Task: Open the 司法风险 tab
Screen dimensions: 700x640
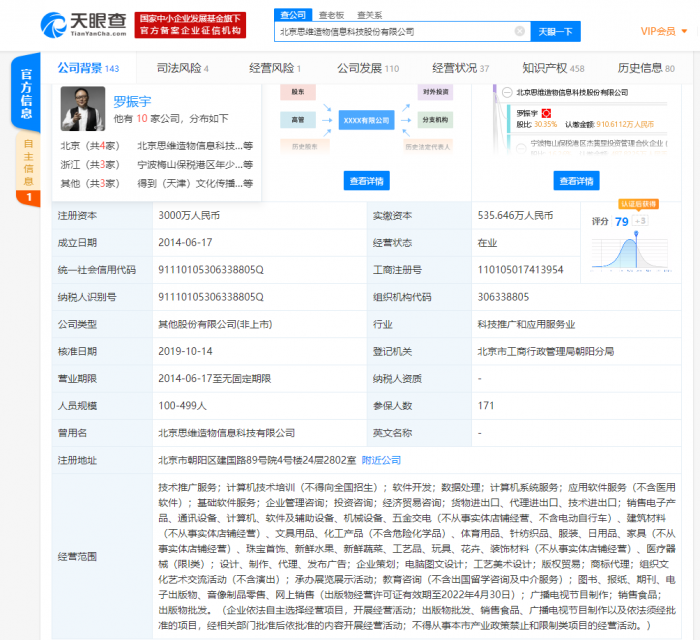Action: coord(182,68)
